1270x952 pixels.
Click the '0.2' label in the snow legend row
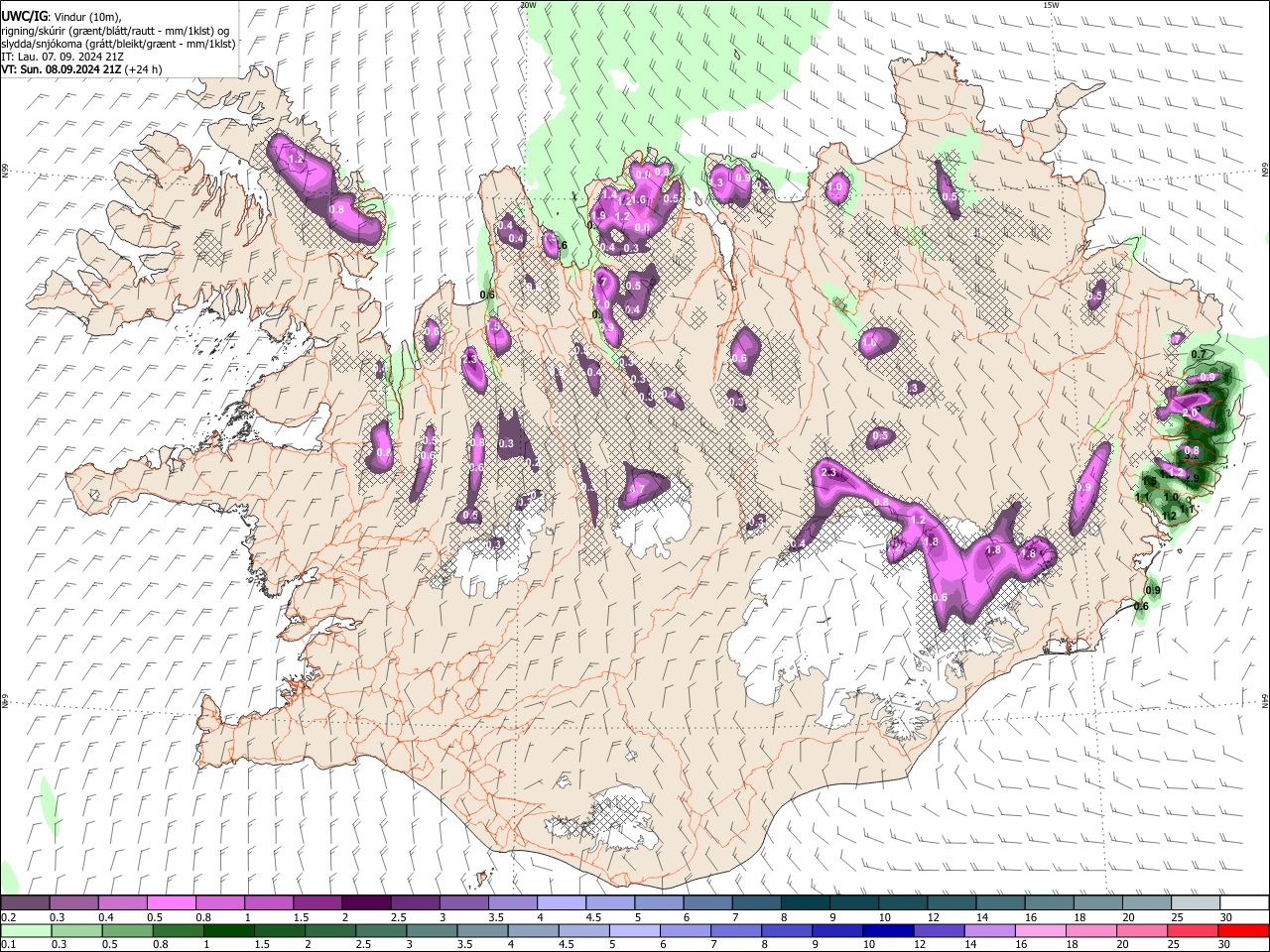coord(7,917)
